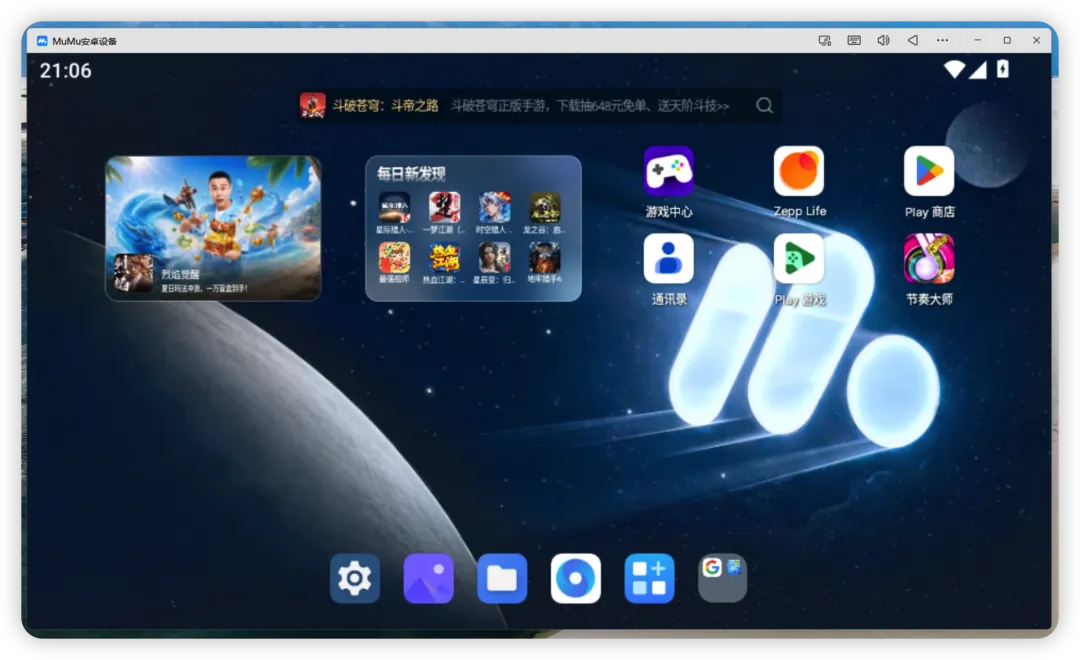Viewport: 1080px width, 660px height.
Task: Launch the browser app in the dock
Action: pyautogui.click(x=576, y=578)
